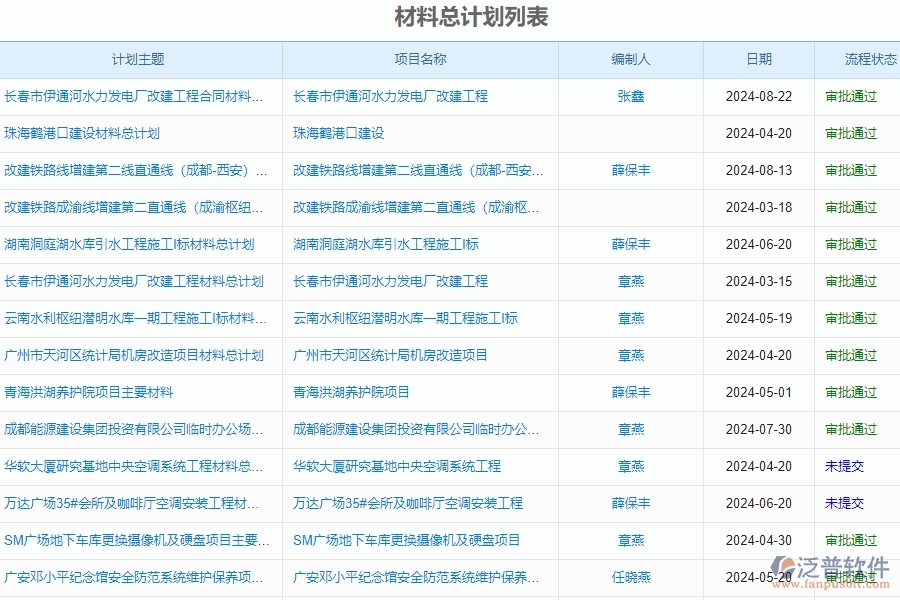Open plan 湖南洞庭湖水库引水工程施工I标材料总计划
This screenshot has width=900, height=600.
pos(131,244)
